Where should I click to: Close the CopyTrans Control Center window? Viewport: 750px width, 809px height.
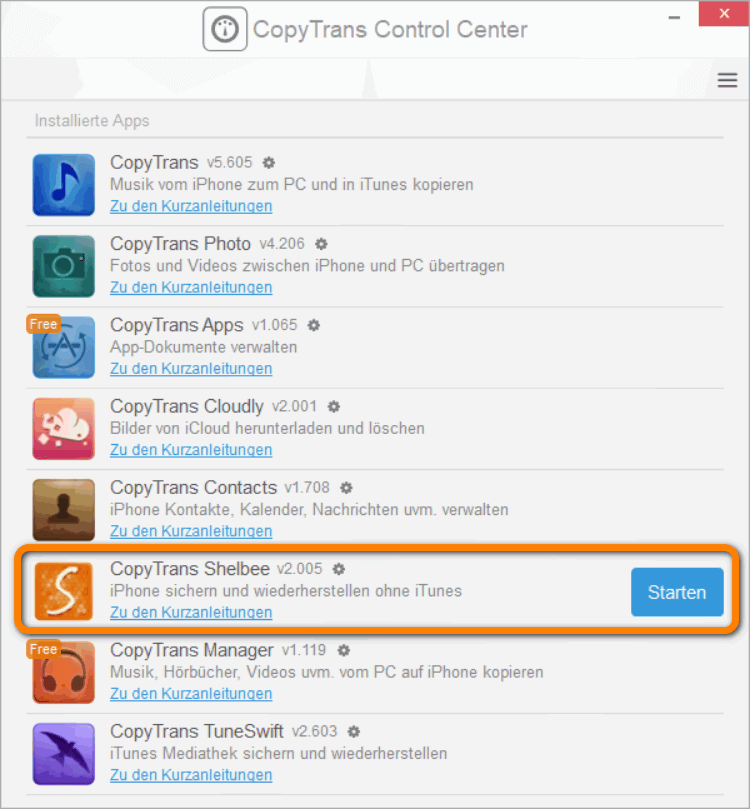(727, 14)
